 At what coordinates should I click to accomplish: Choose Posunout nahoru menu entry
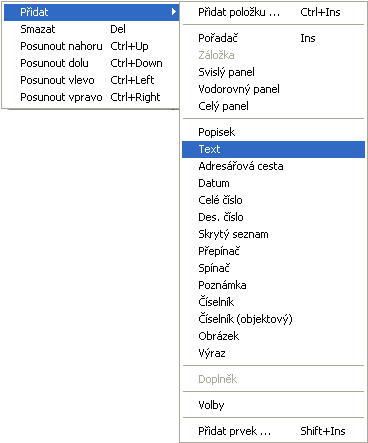(91, 46)
